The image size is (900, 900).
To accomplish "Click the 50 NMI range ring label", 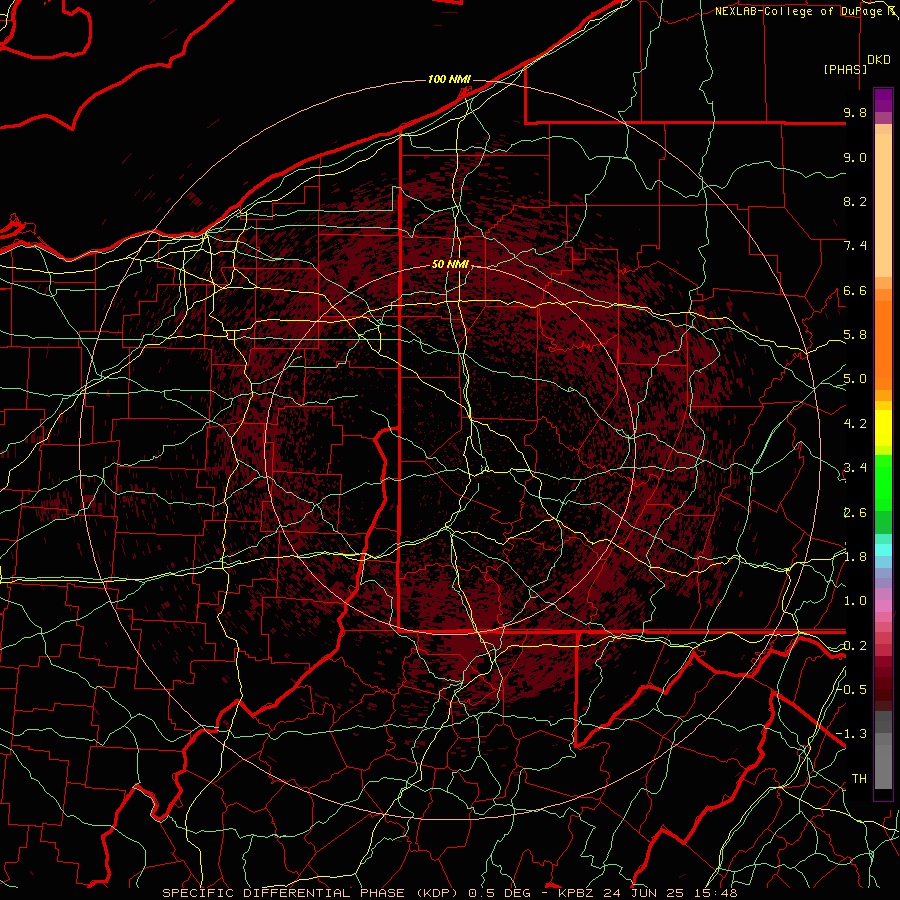I will tap(450, 265).
